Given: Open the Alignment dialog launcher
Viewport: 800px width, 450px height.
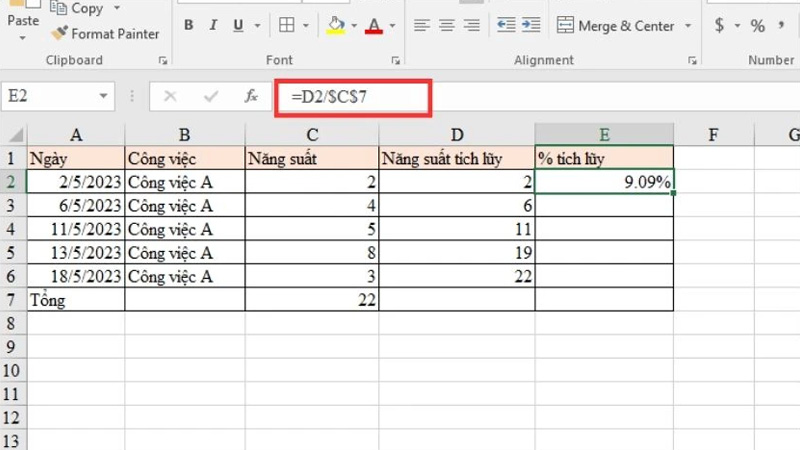Looking at the screenshot, I should pyautogui.click(x=692, y=61).
